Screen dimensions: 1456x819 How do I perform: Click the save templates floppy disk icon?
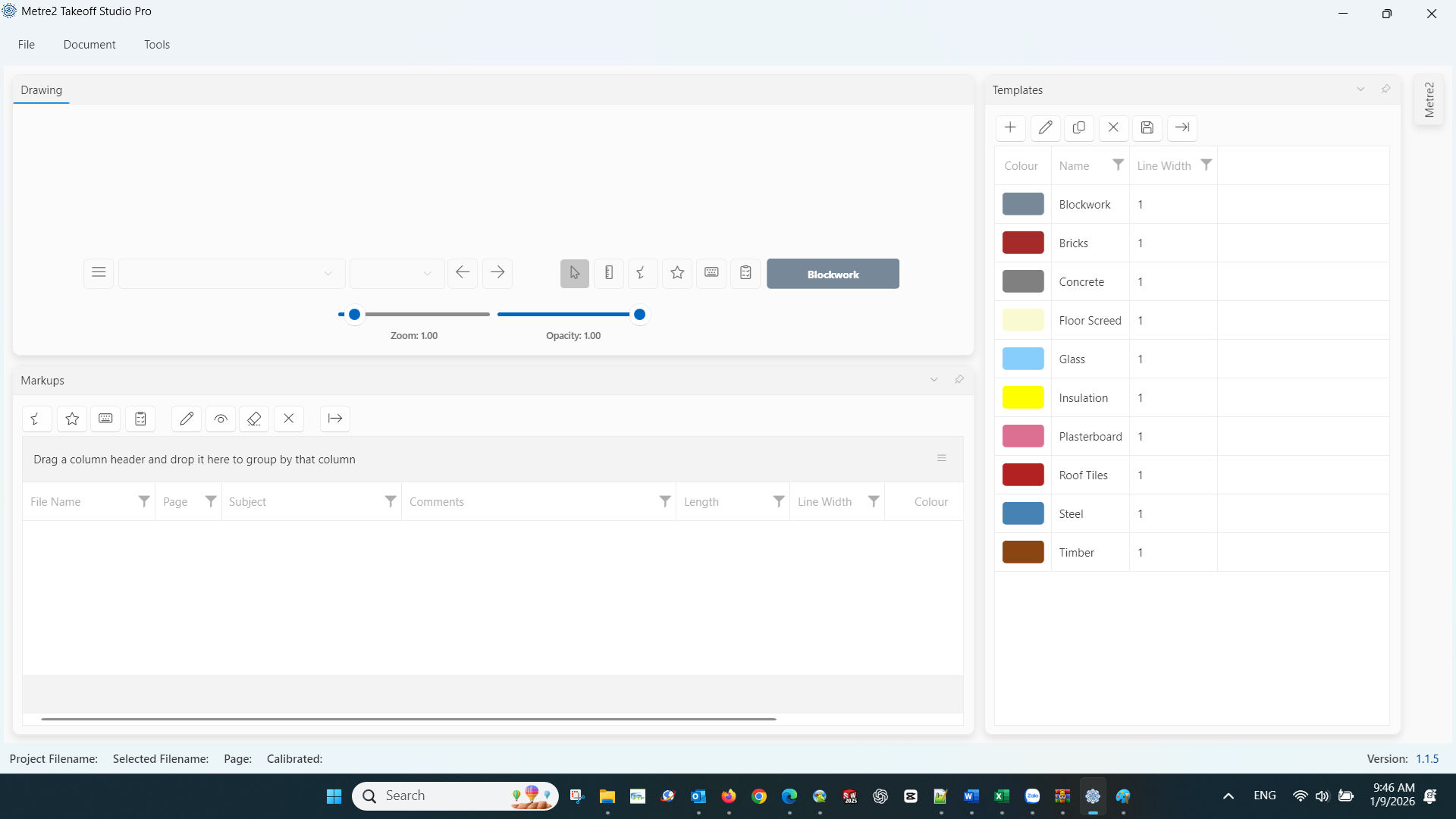click(x=1147, y=127)
